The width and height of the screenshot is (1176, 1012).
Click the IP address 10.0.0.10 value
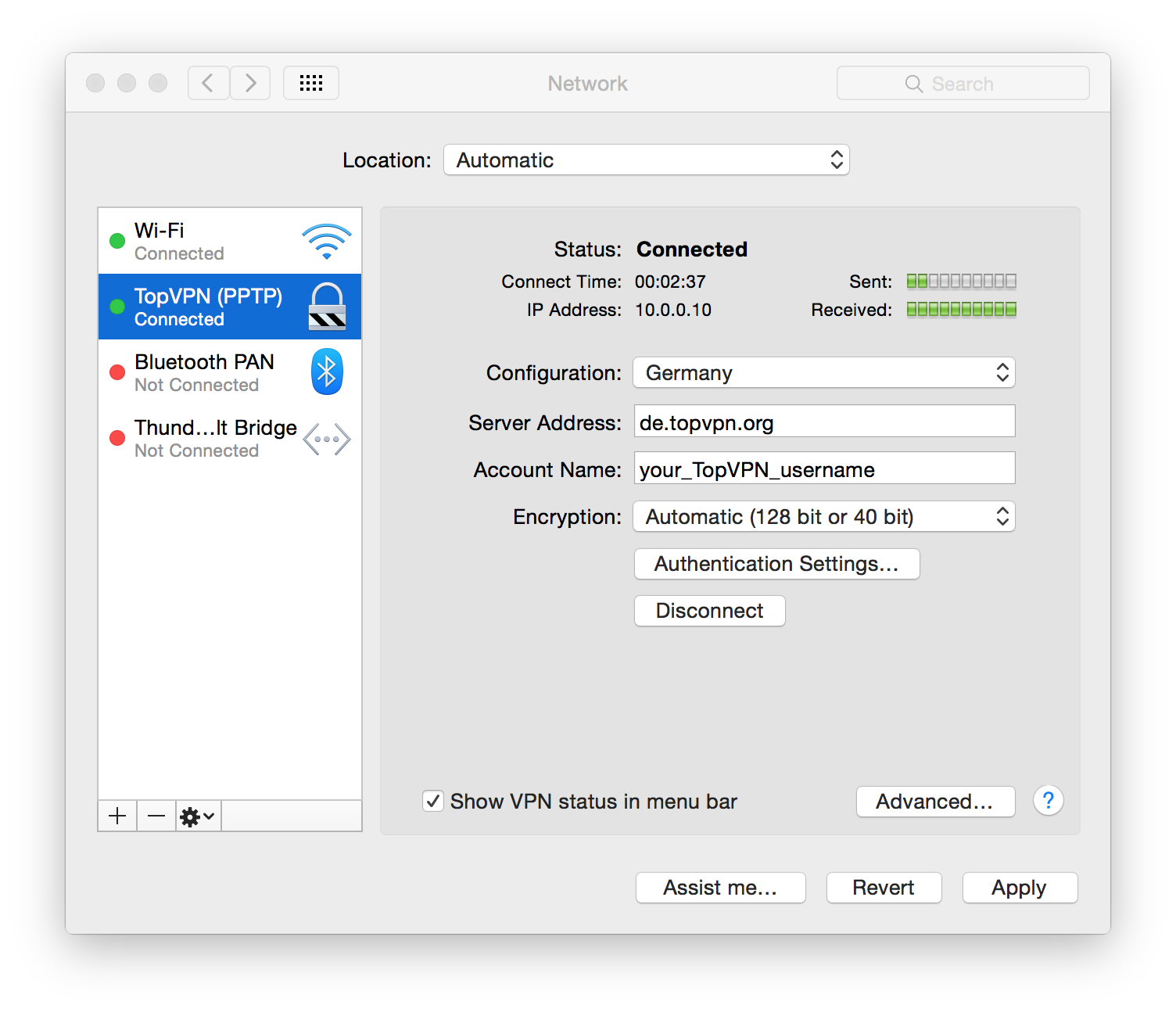point(673,310)
